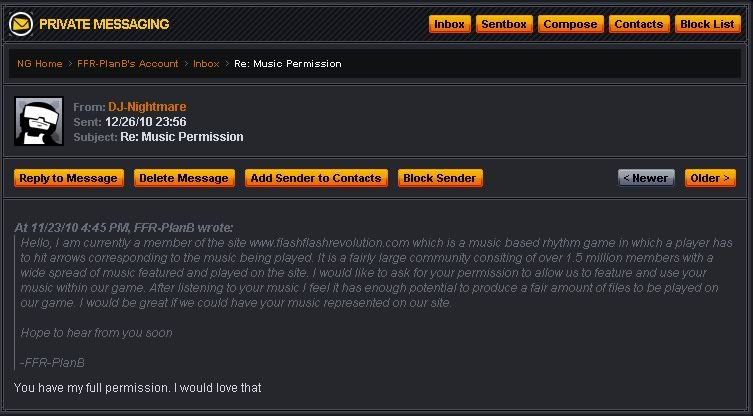Click the envelope Private Messaging icon
This screenshot has height=416, width=753.
click(21, 24)
